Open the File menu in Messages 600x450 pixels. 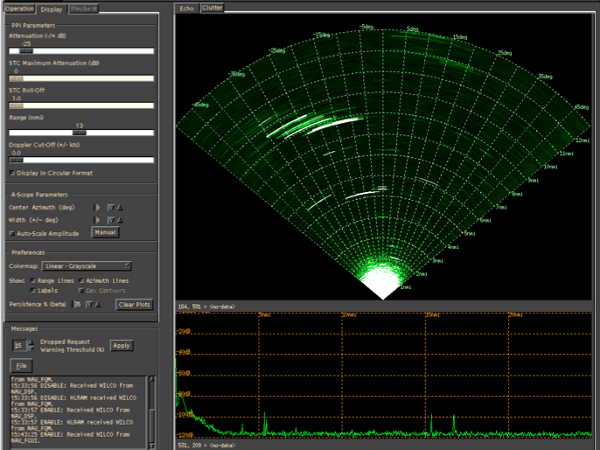pos(20,366)
